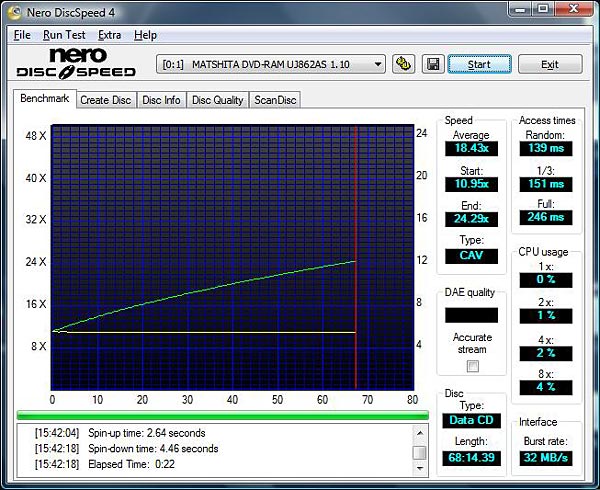Switch to the Create Disc tab
The width and height of the screenshot is (600, 490).
click(105, 100)
